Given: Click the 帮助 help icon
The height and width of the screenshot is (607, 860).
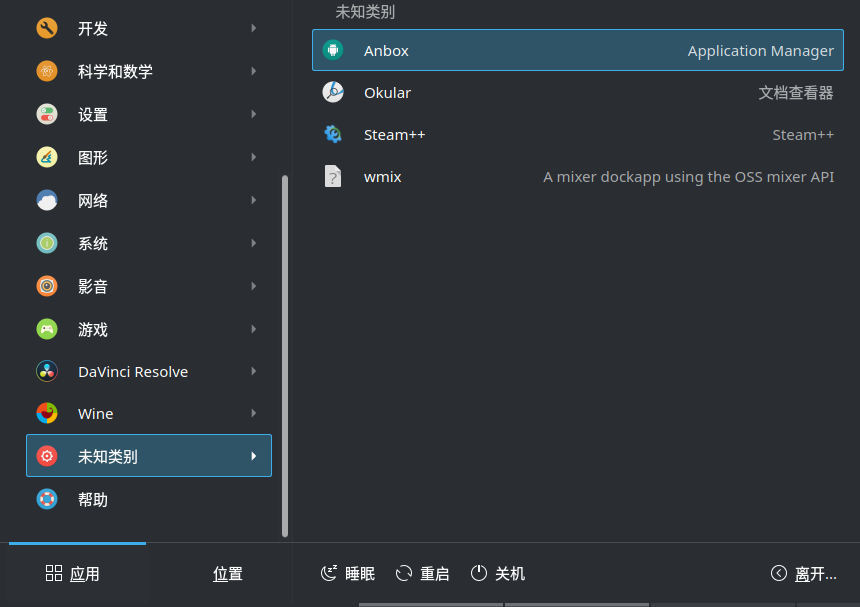Looking at the screenshot, I should (x=46, y=499).
